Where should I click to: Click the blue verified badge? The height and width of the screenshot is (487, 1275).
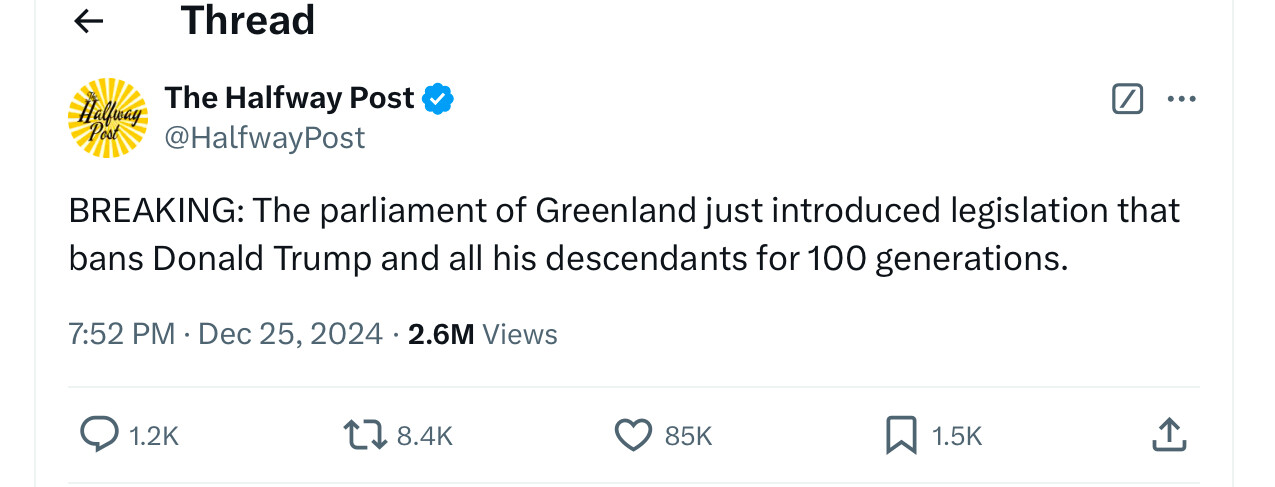(438, 98)
